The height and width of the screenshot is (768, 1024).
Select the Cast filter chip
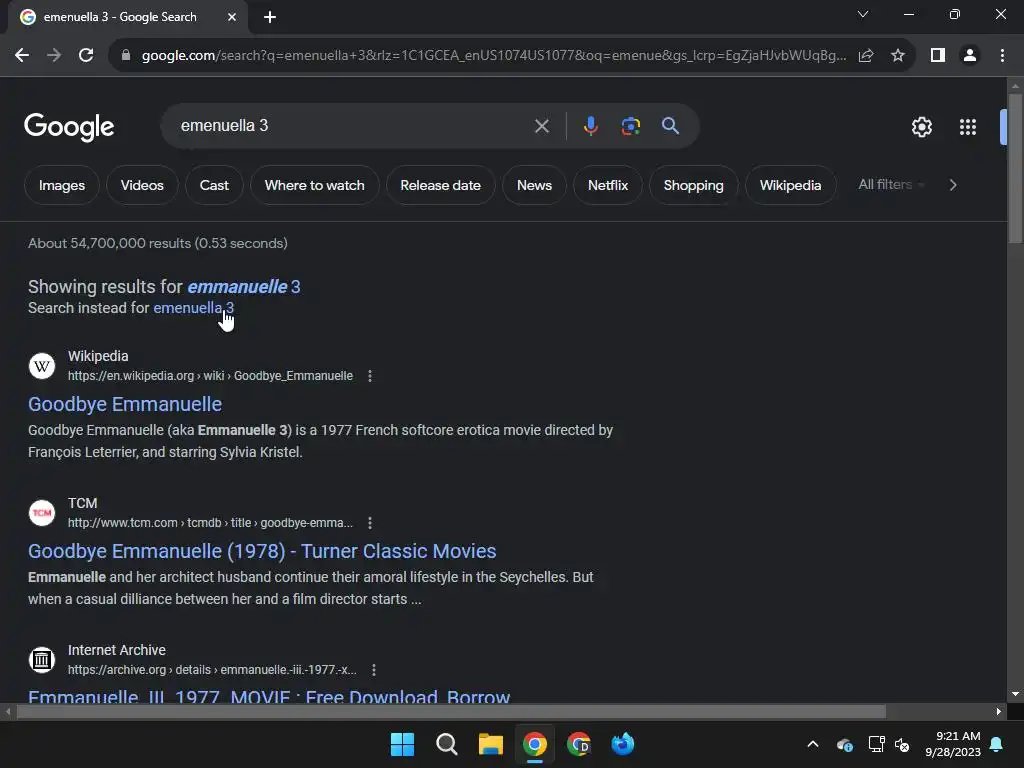point(214,185)
